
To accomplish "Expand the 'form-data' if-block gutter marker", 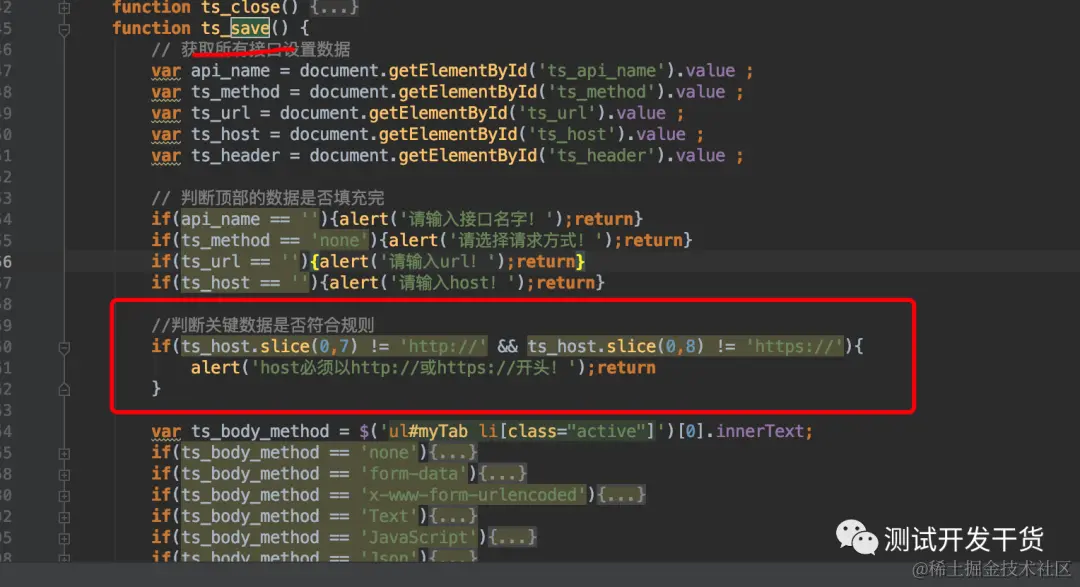I will coord(64,475).
